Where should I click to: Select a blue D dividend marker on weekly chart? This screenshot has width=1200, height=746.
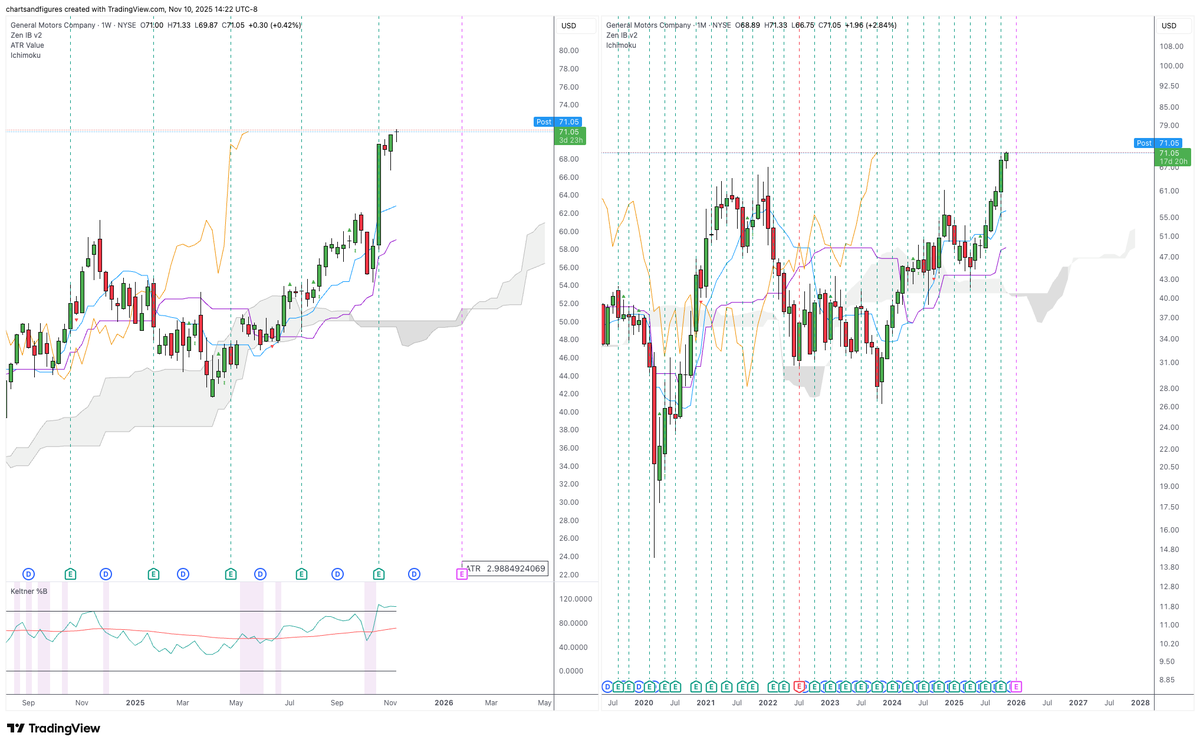tap(28, 574)
